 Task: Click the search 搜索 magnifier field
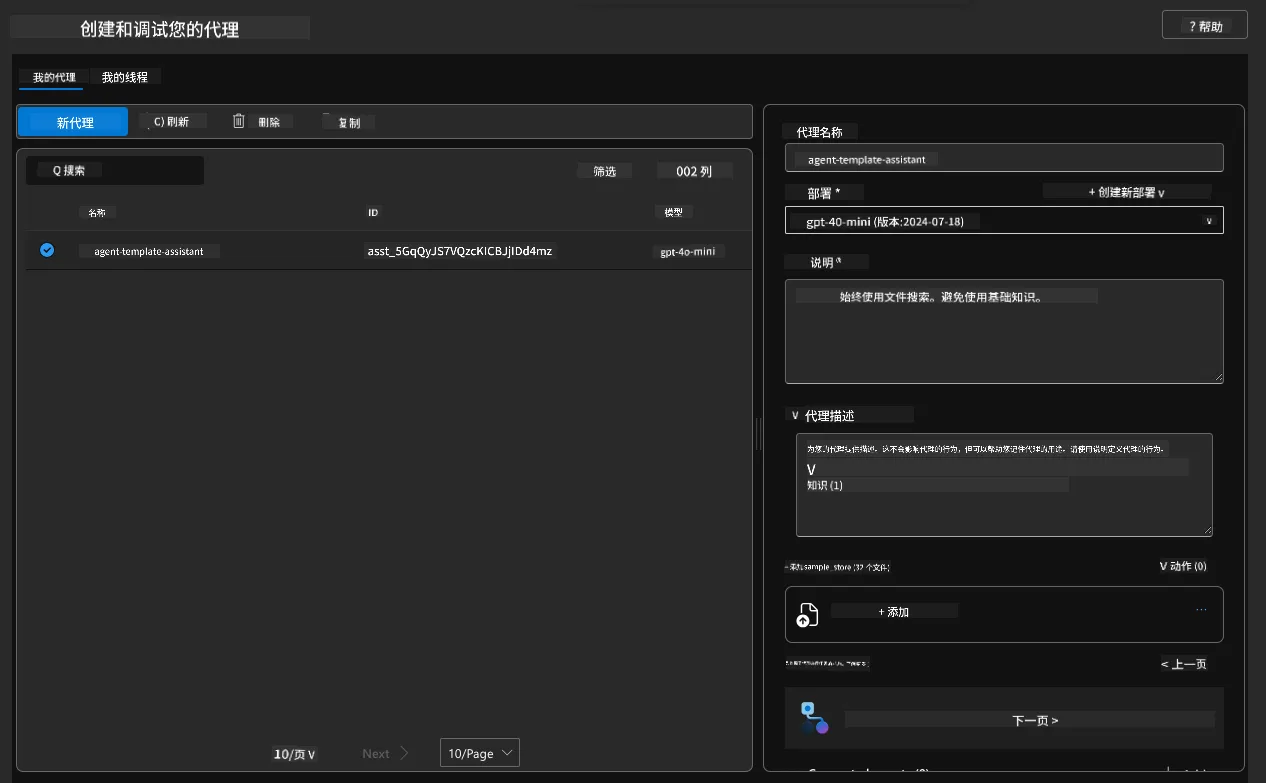tap(115, 170)
